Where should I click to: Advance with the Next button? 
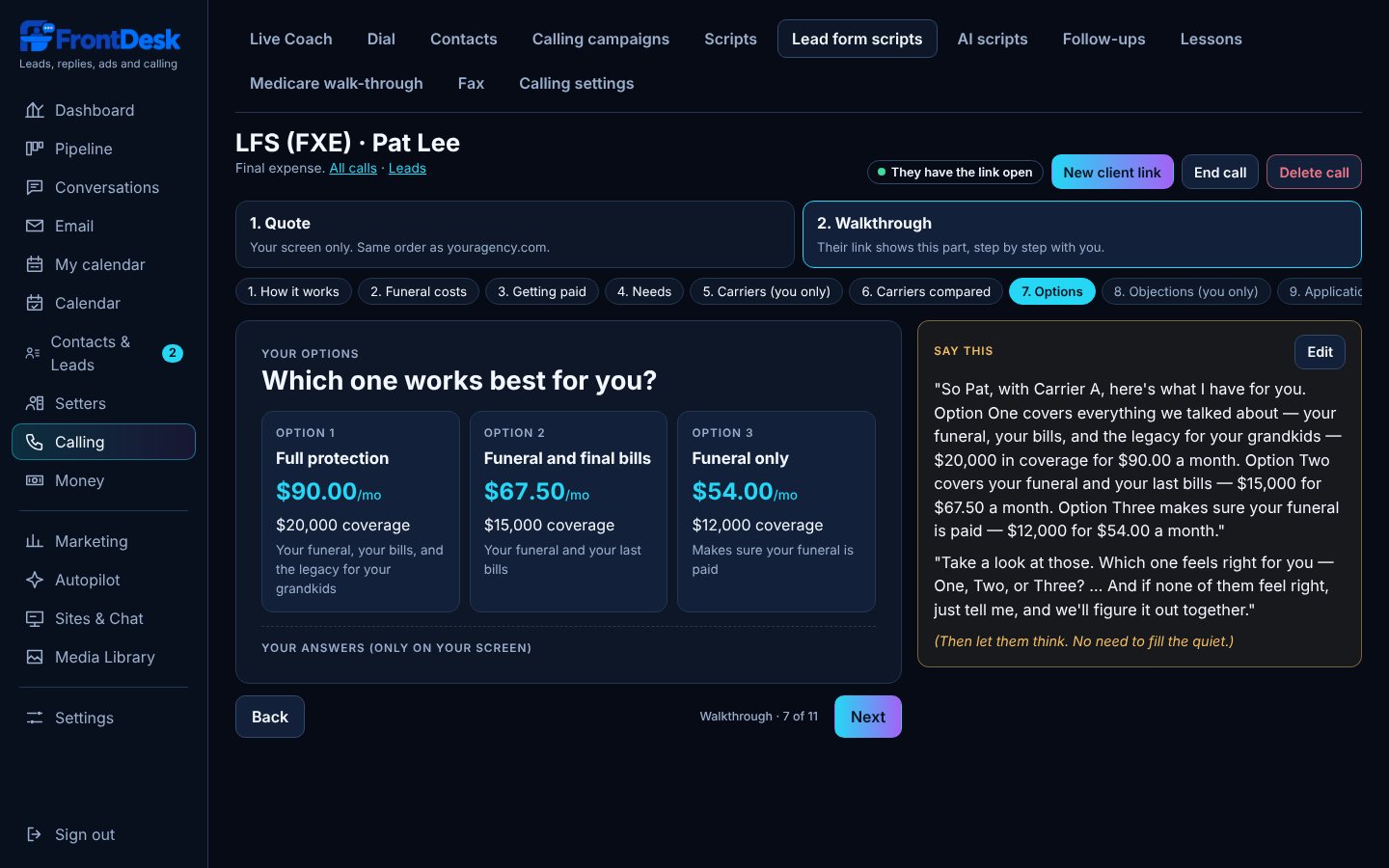(868, 717)
